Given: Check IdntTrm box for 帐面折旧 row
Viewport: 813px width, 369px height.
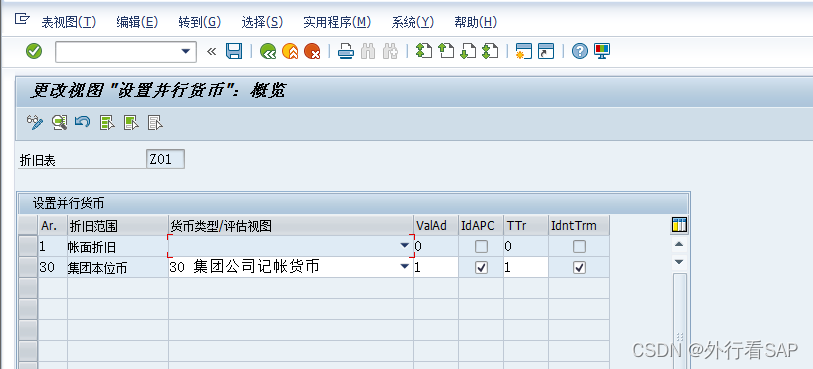Looking at the screenshot, I should (579, 246).
